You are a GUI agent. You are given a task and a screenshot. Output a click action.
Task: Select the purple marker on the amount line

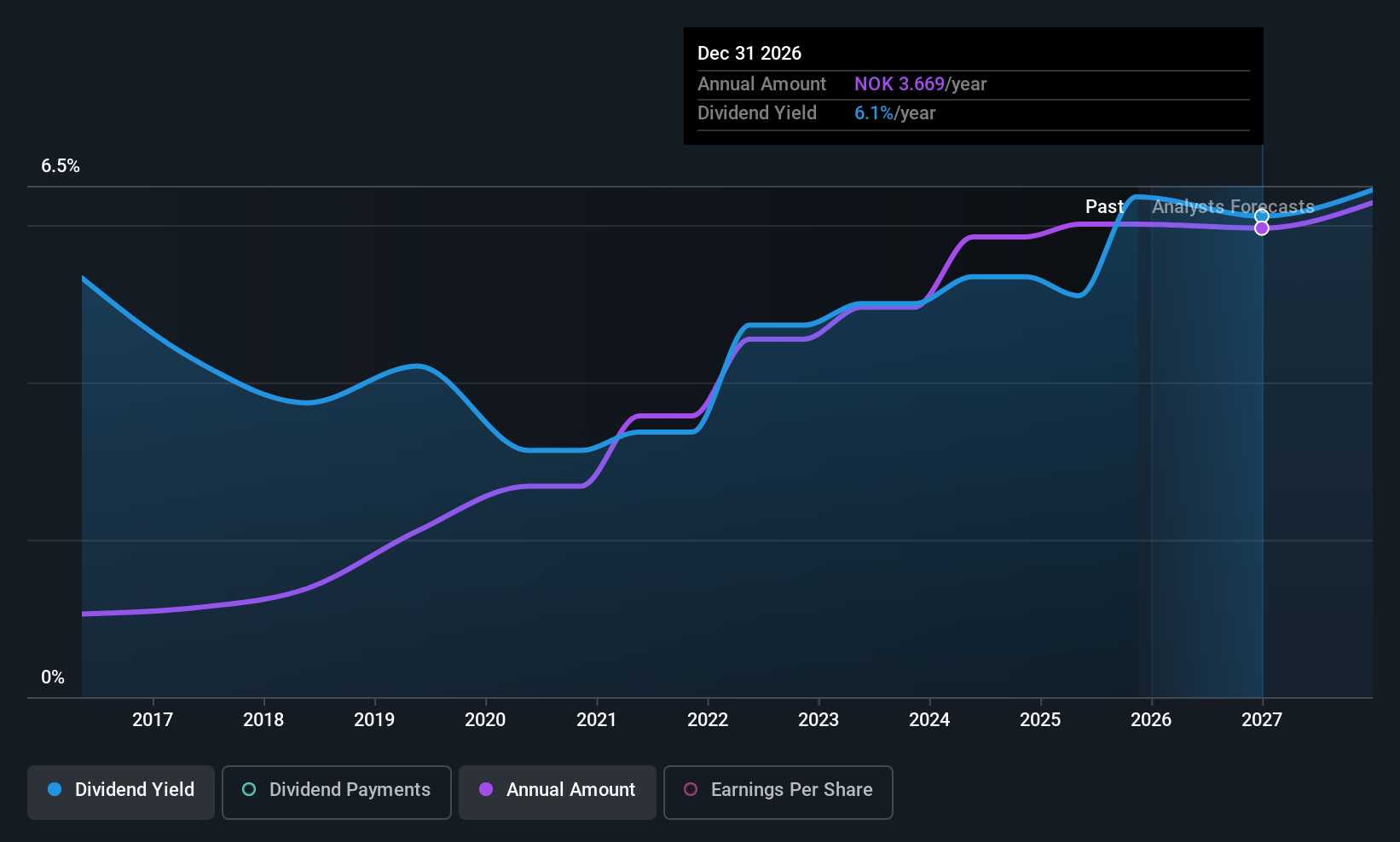click(1262, 230)
